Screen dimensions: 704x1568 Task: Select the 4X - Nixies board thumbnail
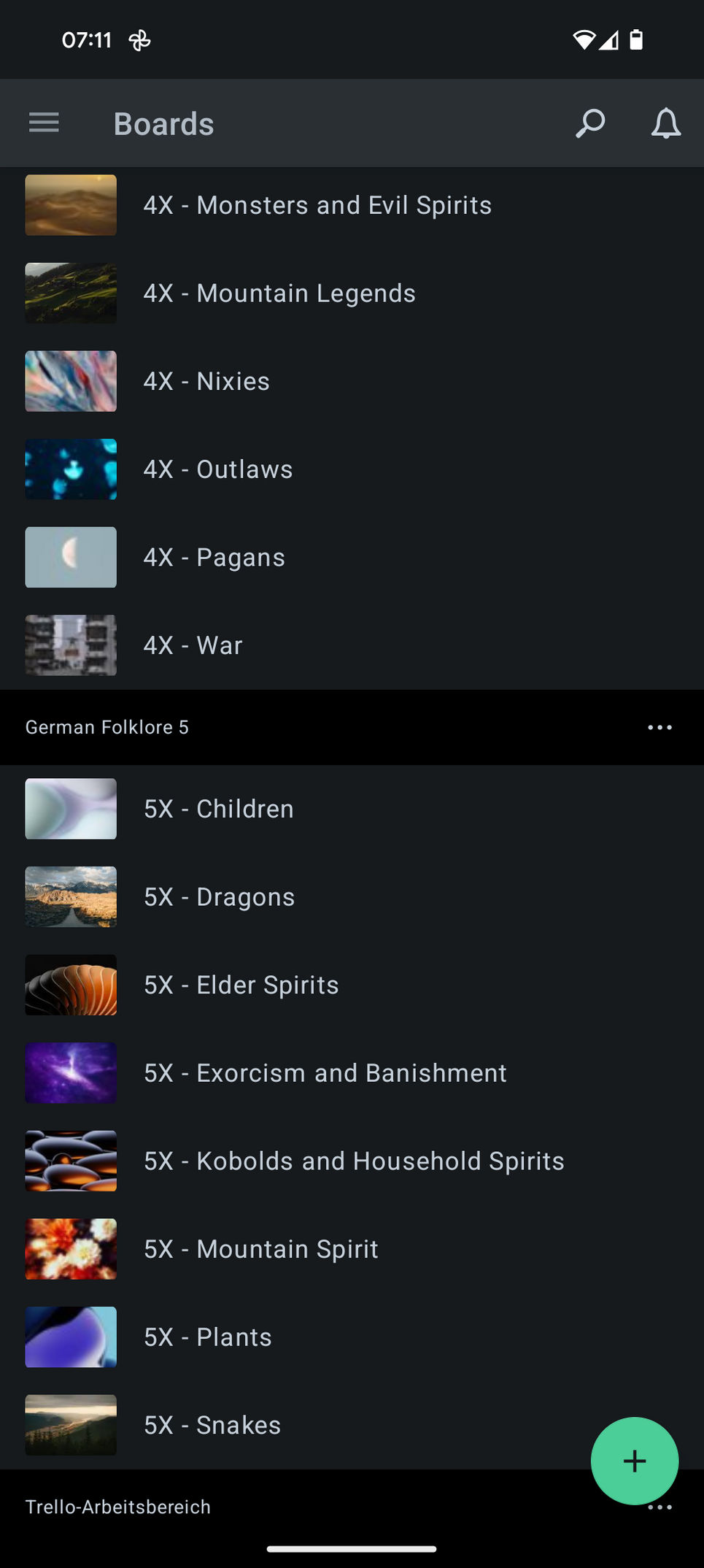[71, 381]
